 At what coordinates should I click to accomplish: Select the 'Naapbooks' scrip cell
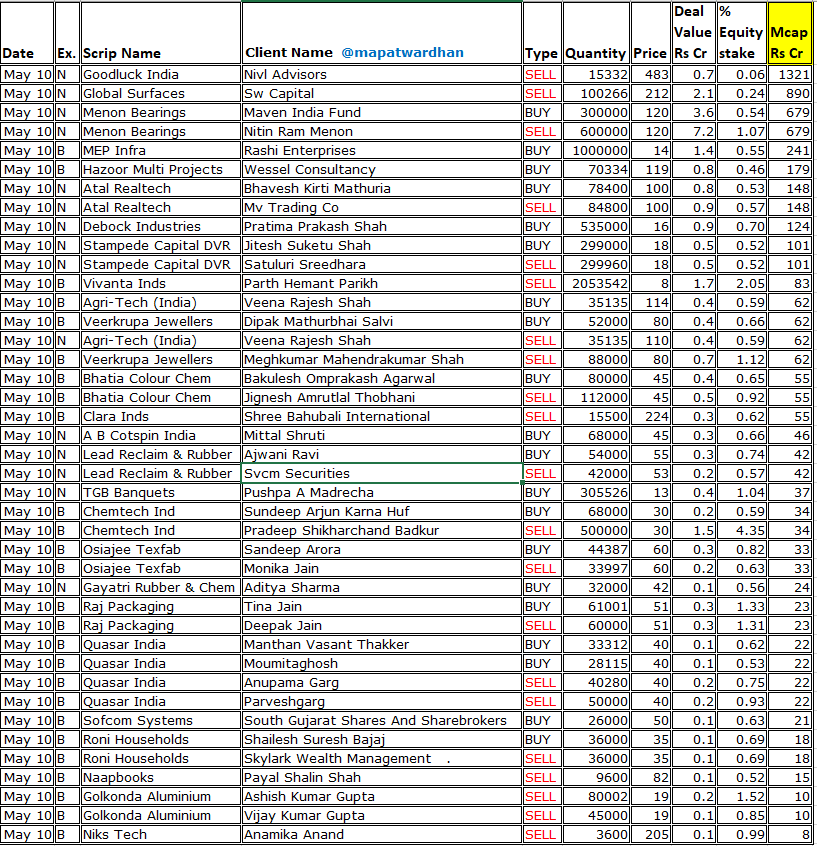161,777
